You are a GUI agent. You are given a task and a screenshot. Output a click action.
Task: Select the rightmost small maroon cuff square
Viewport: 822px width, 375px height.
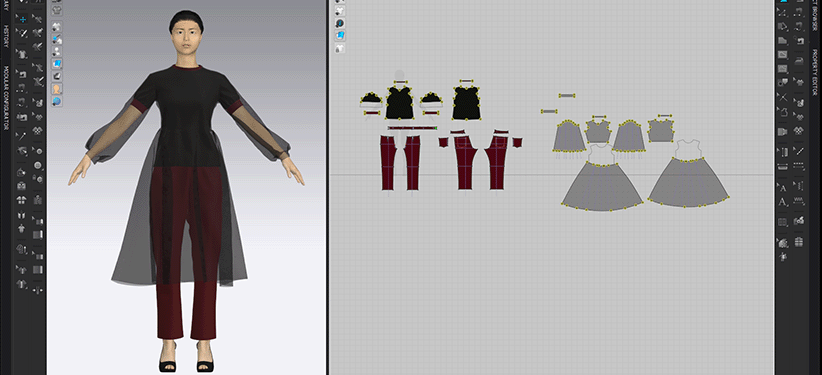(517, 142)
